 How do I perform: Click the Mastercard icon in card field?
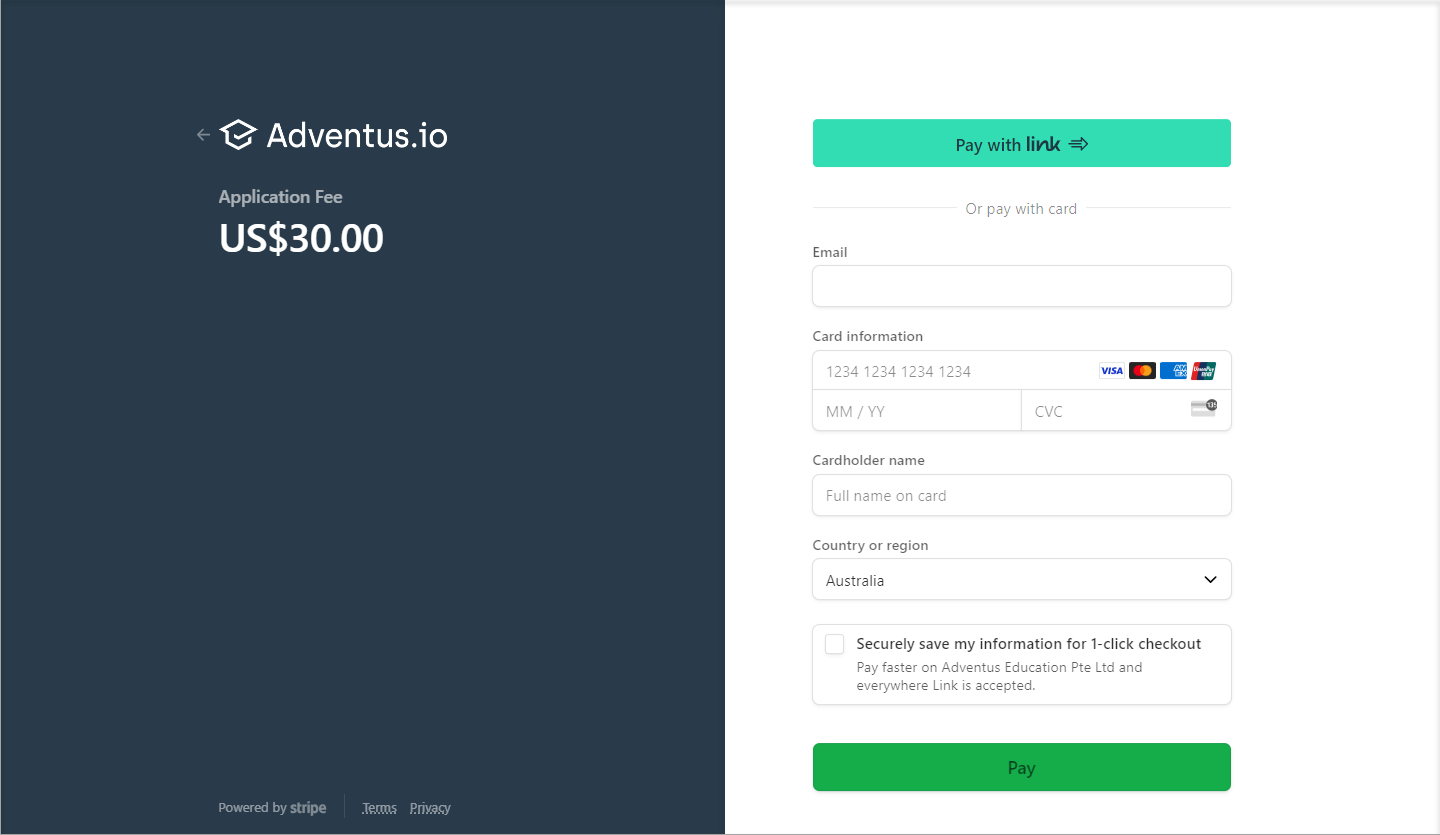point(1142,370)
